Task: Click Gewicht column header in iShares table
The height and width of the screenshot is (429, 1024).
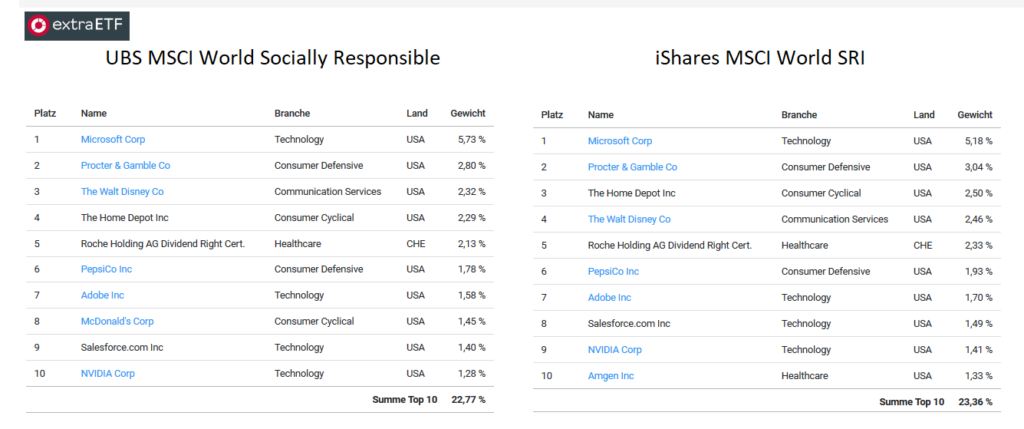Action: pyautogui.click(x=974, y=115)
